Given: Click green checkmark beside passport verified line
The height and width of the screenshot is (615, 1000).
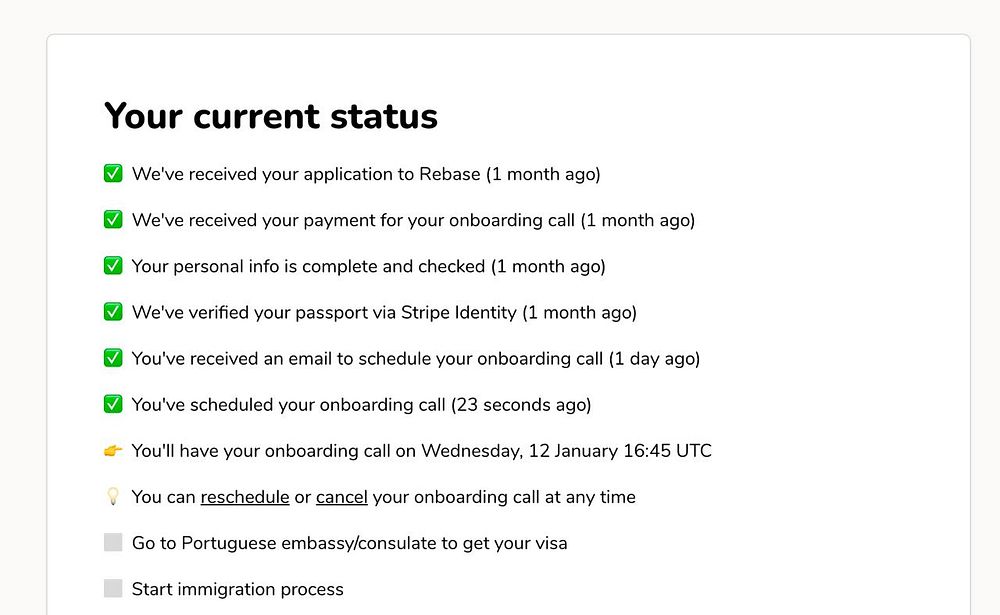Looking at the screenshot, I should tap(113, 312).
